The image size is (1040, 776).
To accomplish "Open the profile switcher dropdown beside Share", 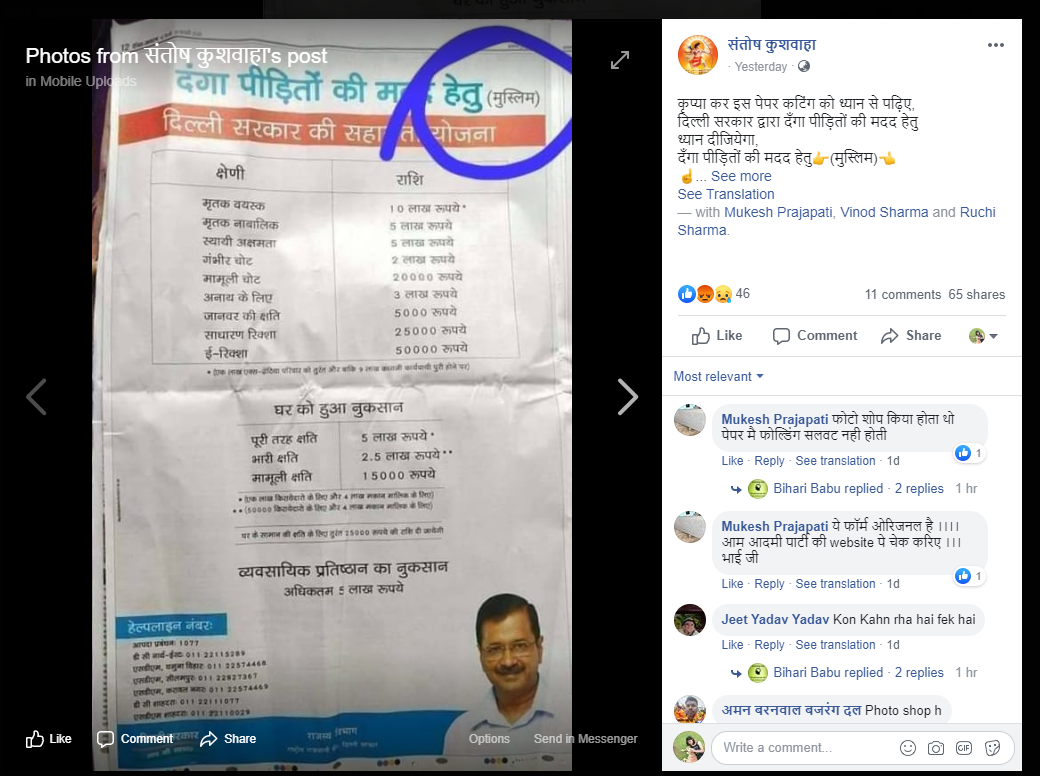I will (983, 336).
